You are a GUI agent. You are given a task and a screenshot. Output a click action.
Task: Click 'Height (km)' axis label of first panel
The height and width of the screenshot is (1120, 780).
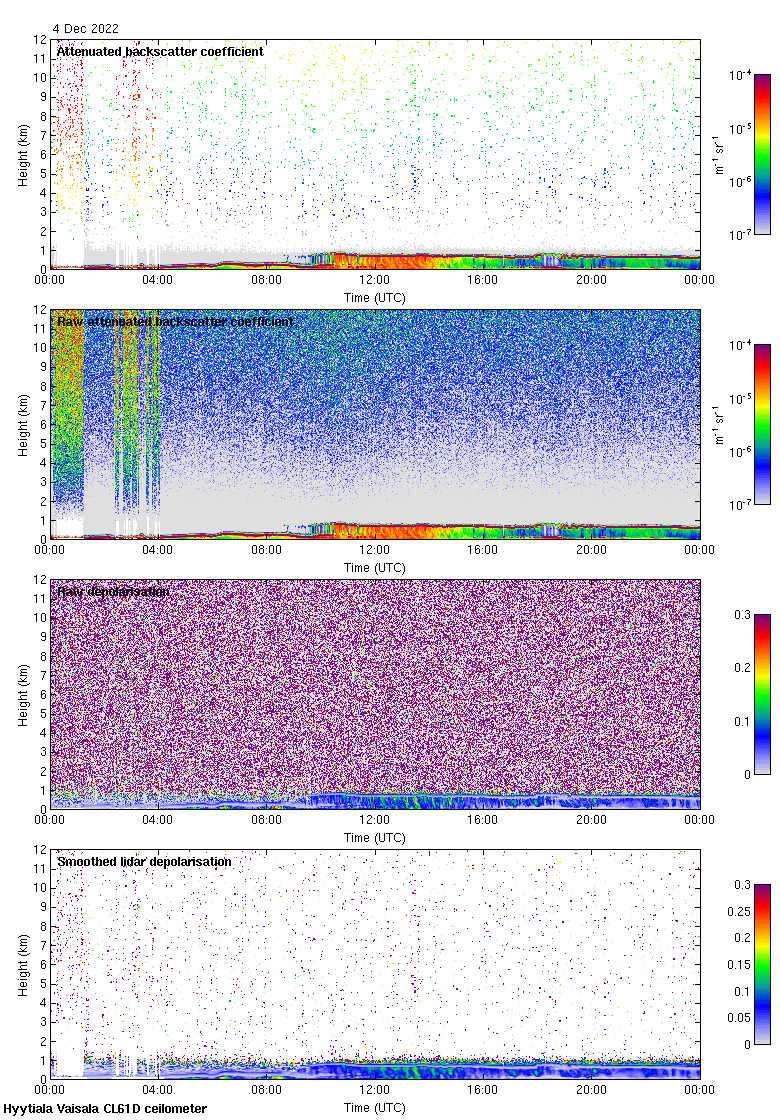(x=24, y=155)
